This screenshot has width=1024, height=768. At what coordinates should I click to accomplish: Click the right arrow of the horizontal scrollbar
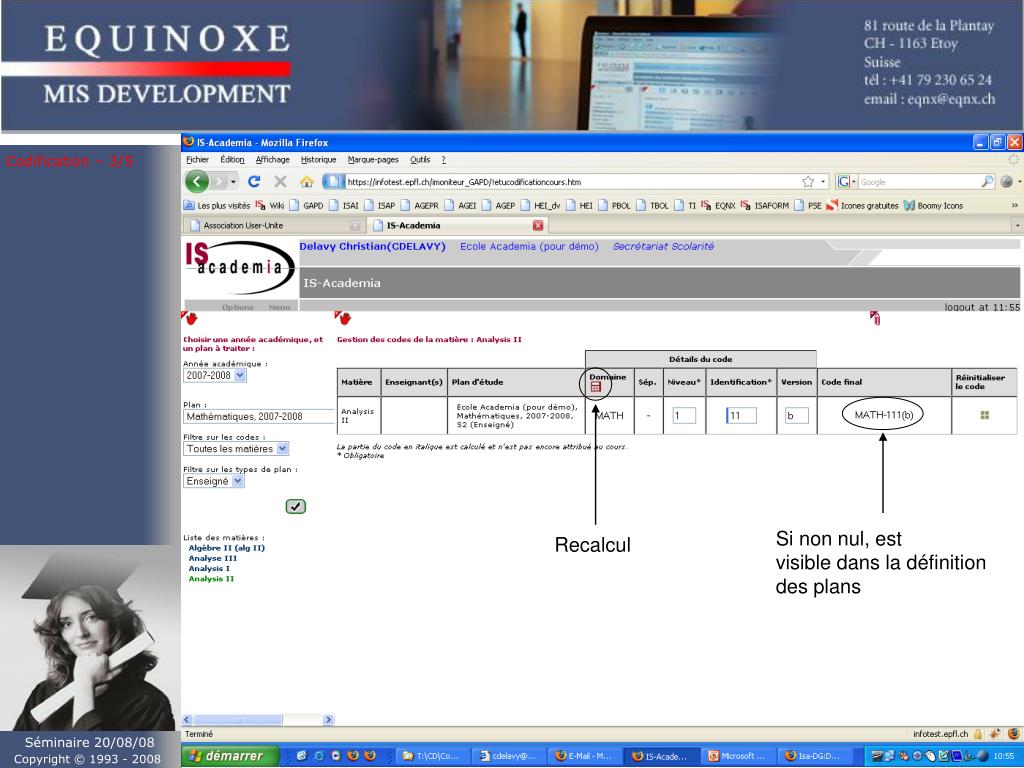[x=328, y=720]
